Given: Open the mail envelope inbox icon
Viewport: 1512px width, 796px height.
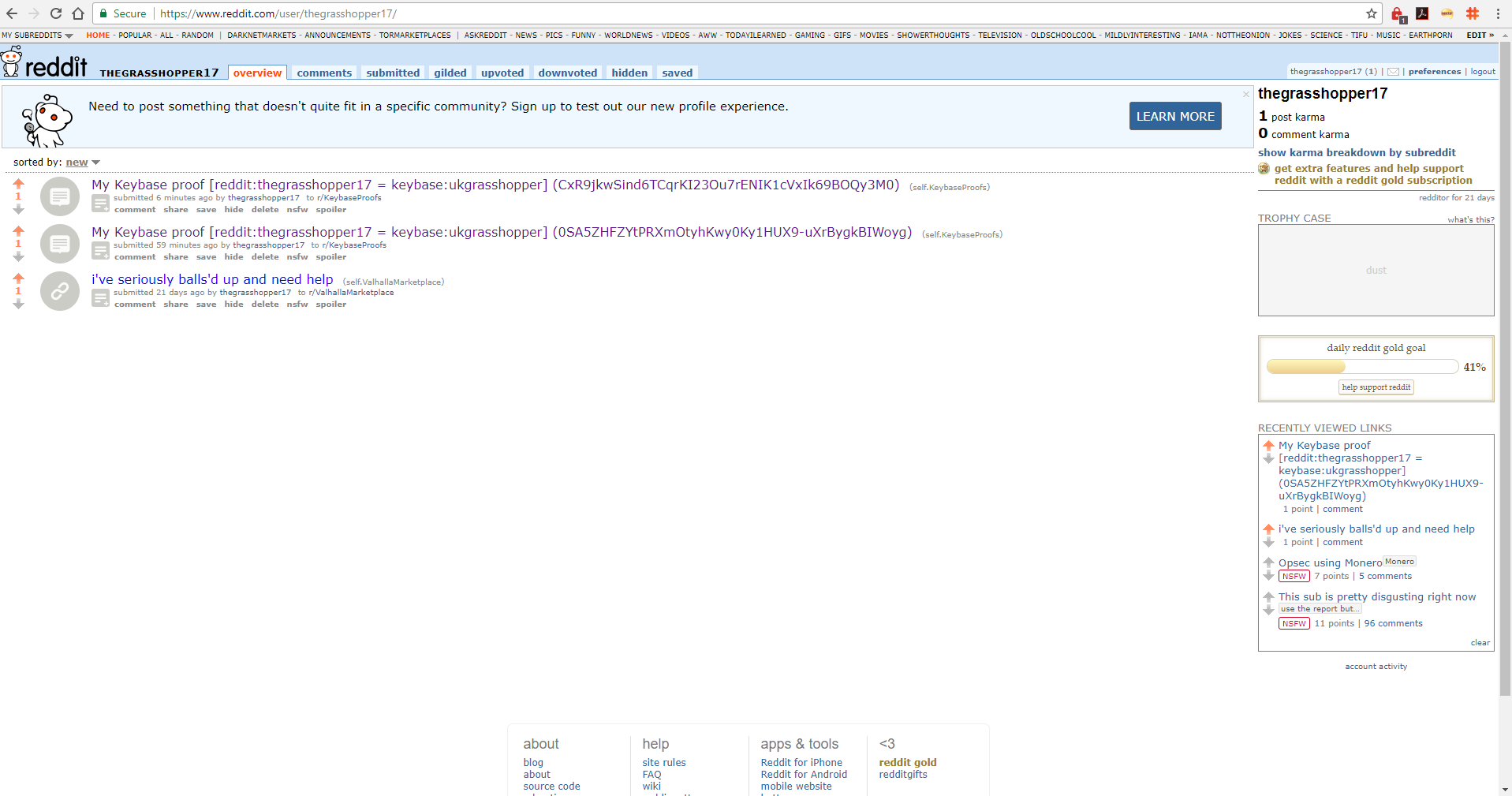Looking at the screenshot, I should (1394, 72).
